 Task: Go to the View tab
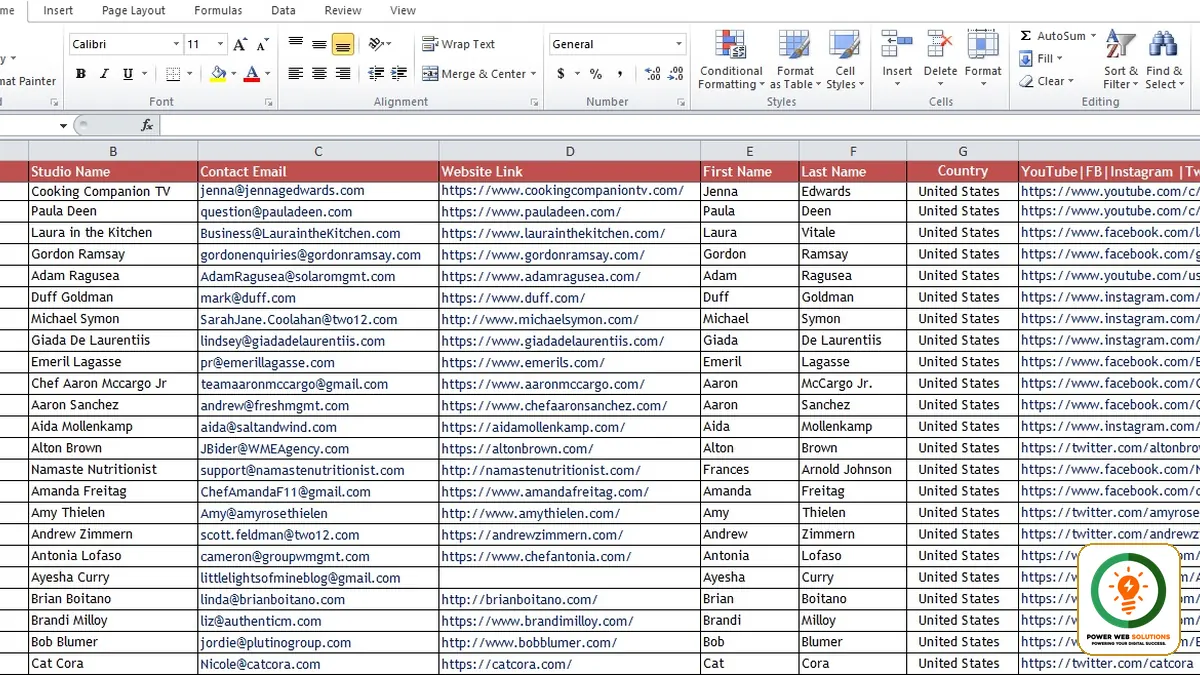pos(403,11)
